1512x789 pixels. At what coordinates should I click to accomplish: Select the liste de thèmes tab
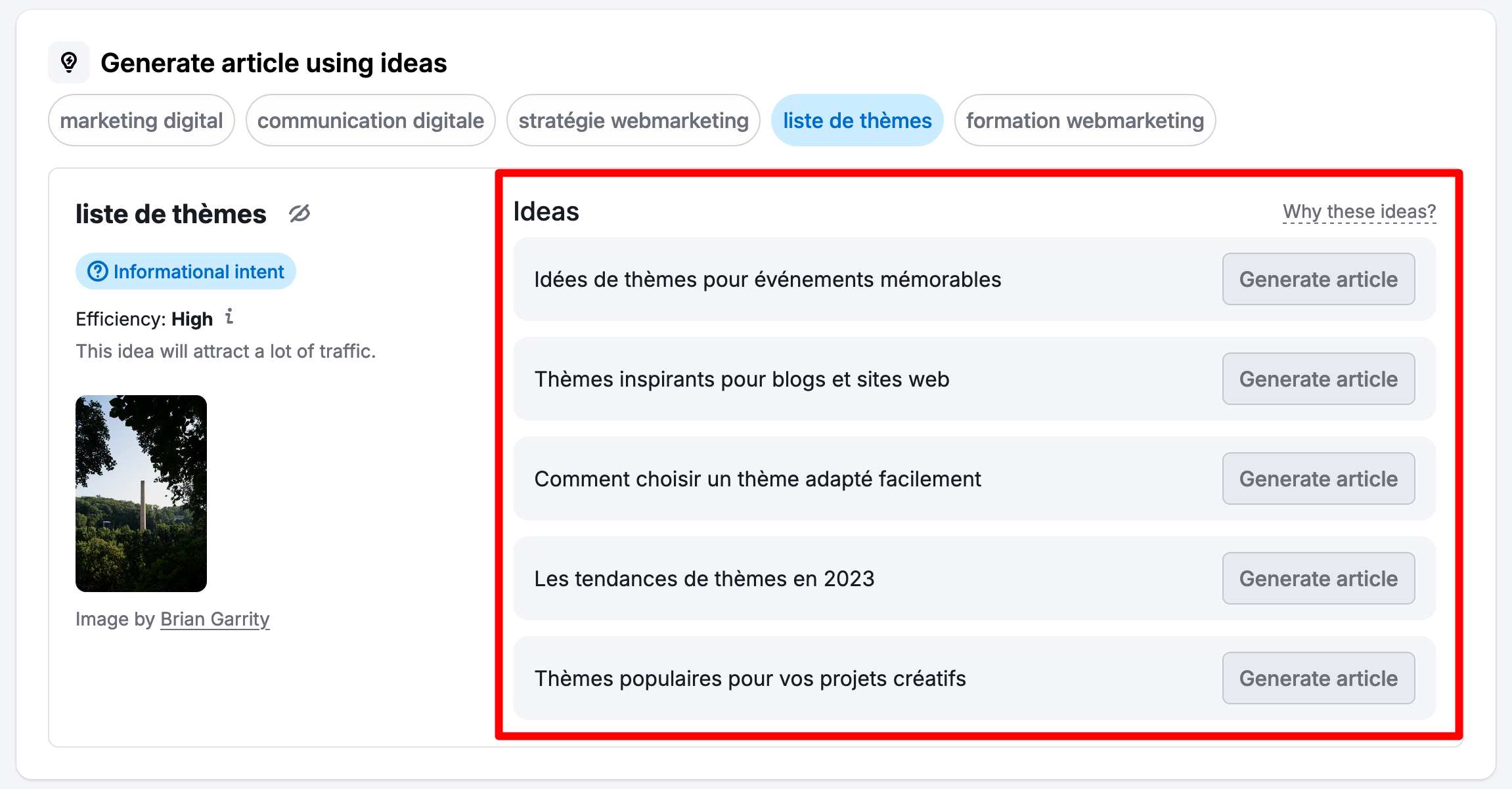point(857,120)
